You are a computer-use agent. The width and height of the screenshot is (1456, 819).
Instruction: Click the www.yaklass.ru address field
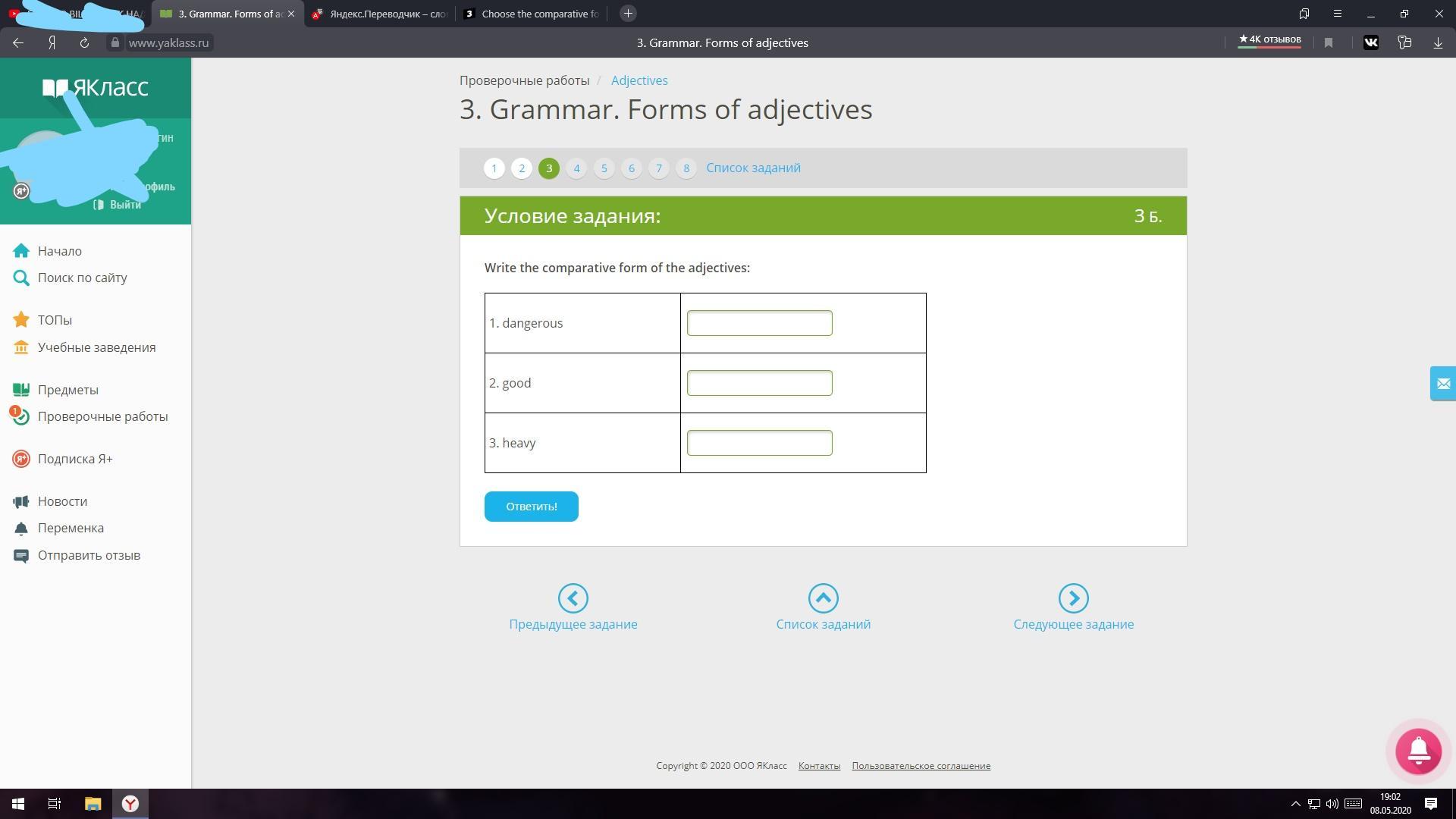[x=168, y=43]
